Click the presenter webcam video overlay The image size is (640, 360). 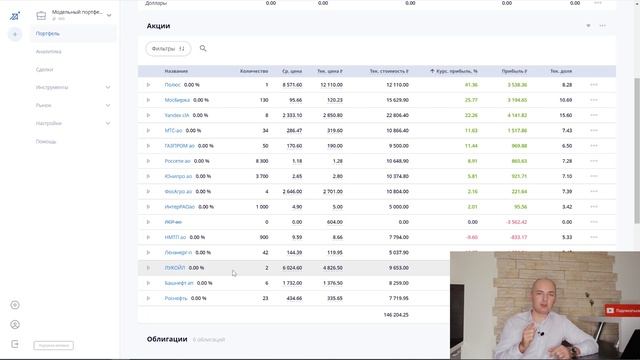pos(545,305)
